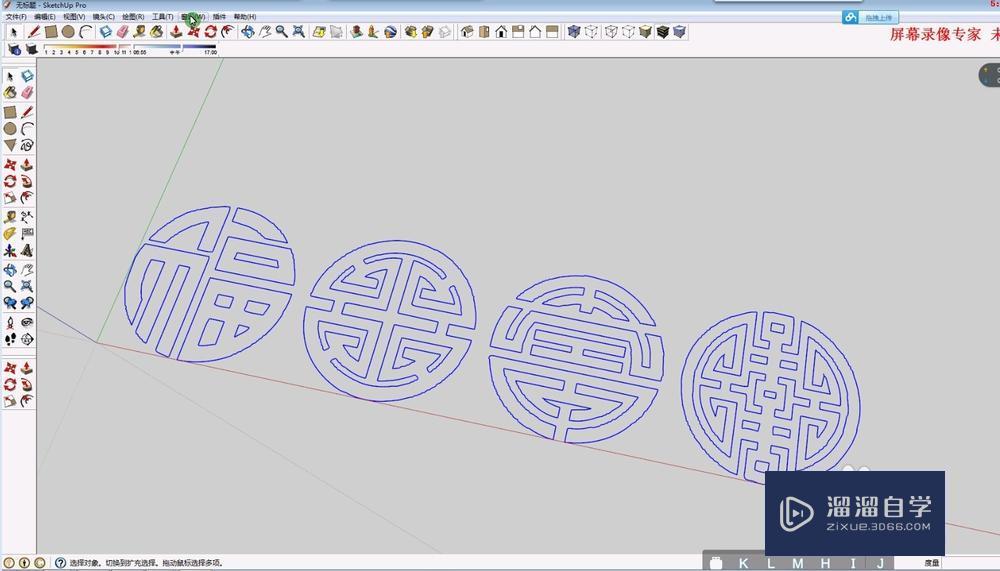Select the Freehand drawing tool
This screenshot has height=571, width=1000.
[27, 145]
